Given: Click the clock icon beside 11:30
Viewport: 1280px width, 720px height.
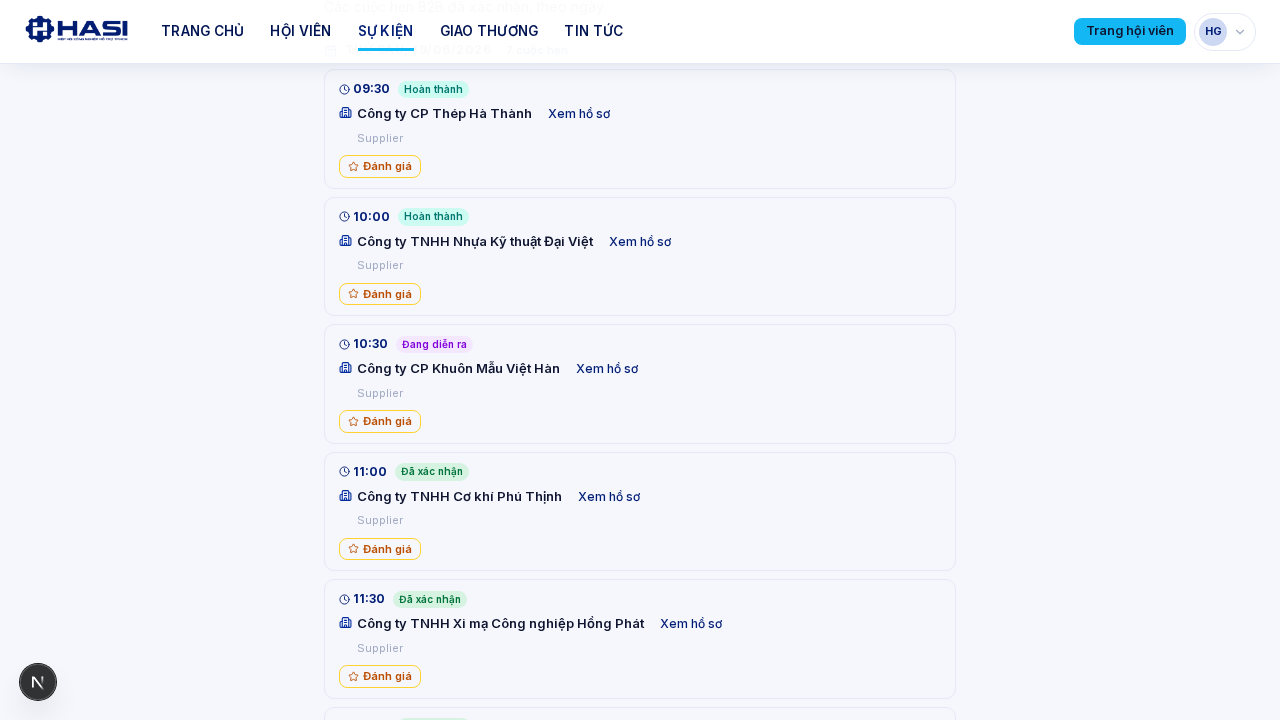Looking at the screenshot, I should coord(345,600).
